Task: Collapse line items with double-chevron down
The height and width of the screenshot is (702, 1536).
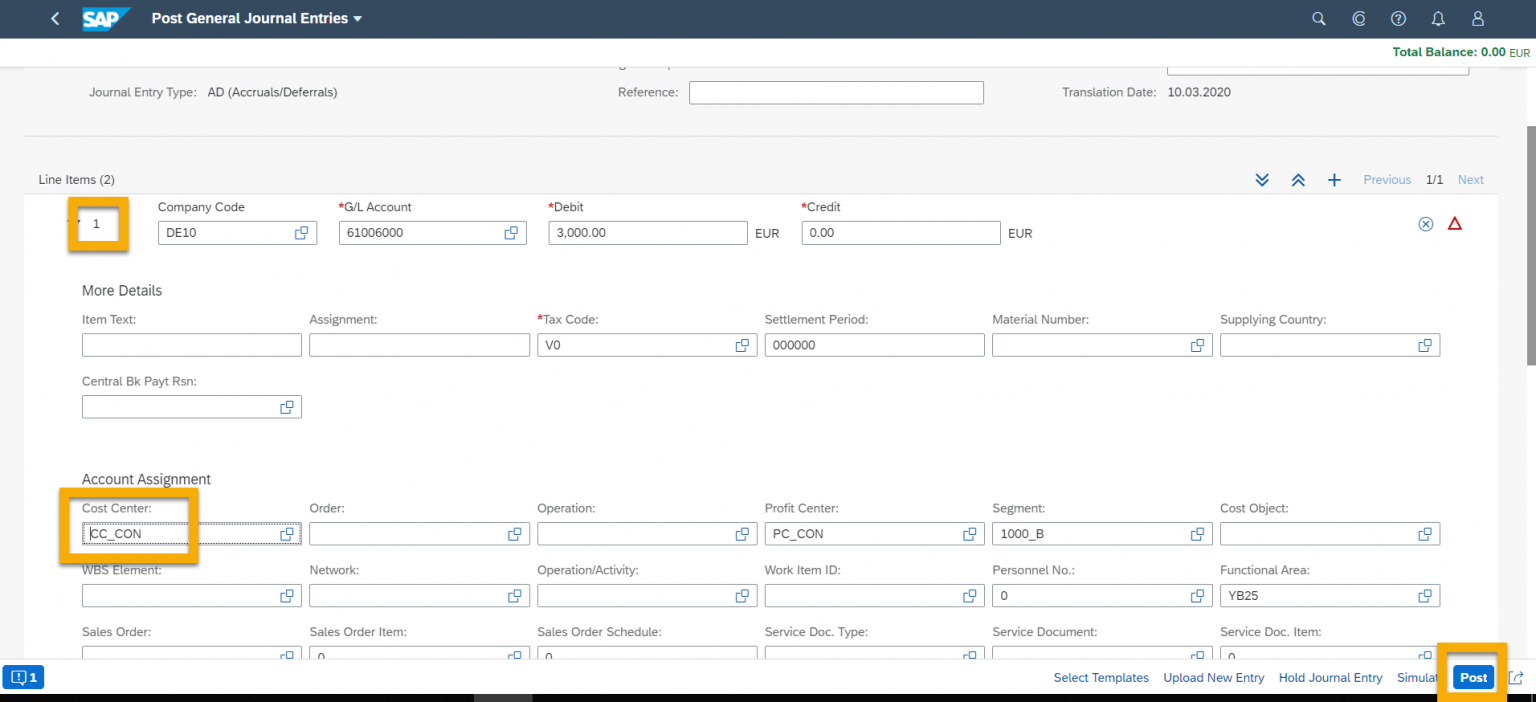Action: (x=1262, y=179)
